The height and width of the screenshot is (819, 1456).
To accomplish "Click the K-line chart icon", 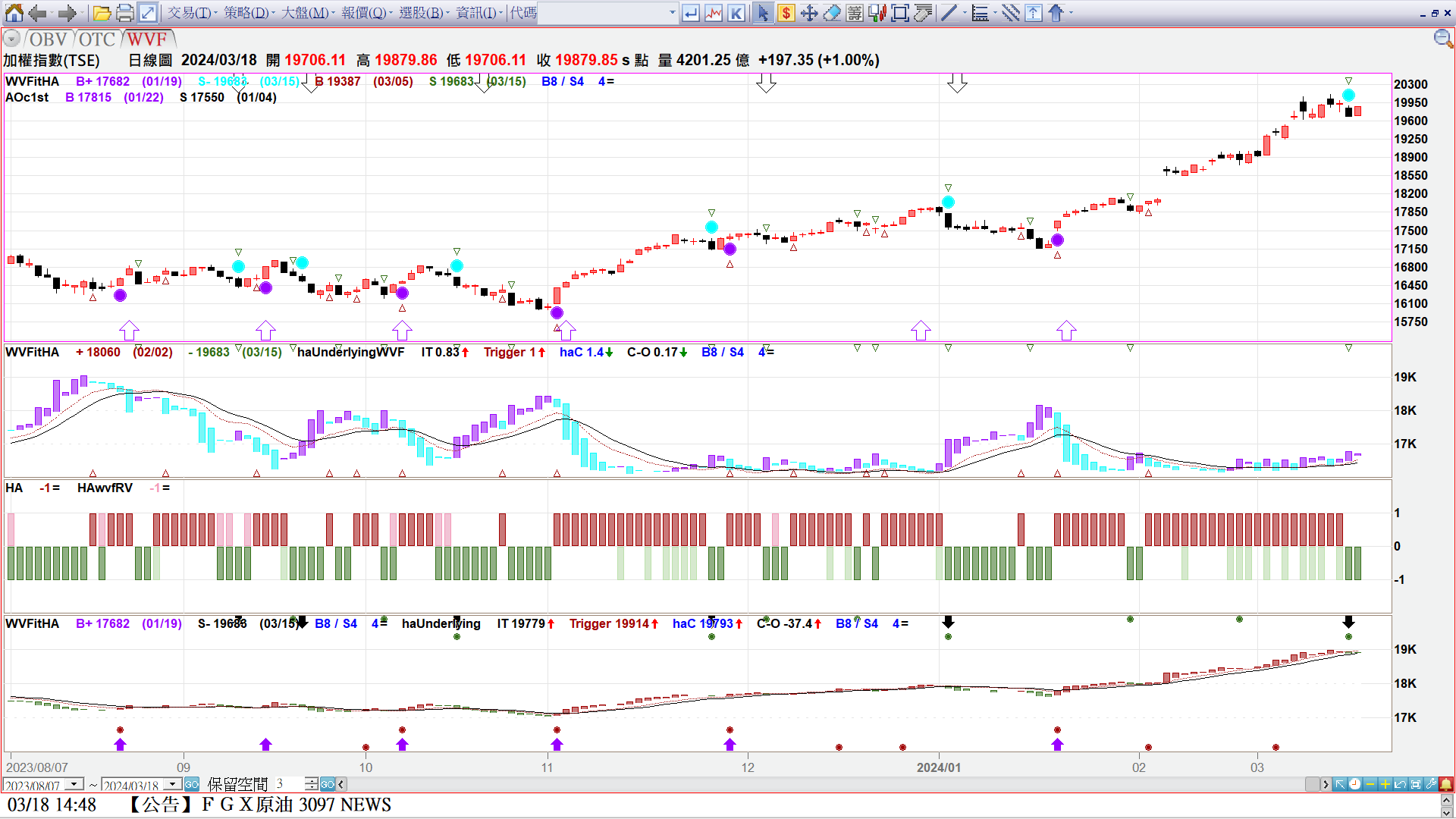I will (736, 13).
